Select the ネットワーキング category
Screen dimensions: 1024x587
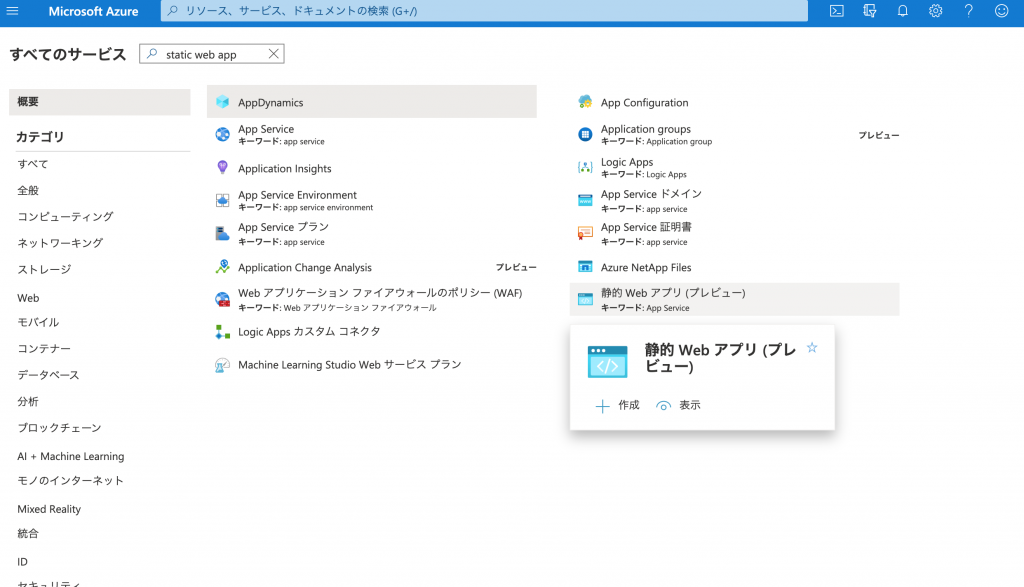[60, 243]
